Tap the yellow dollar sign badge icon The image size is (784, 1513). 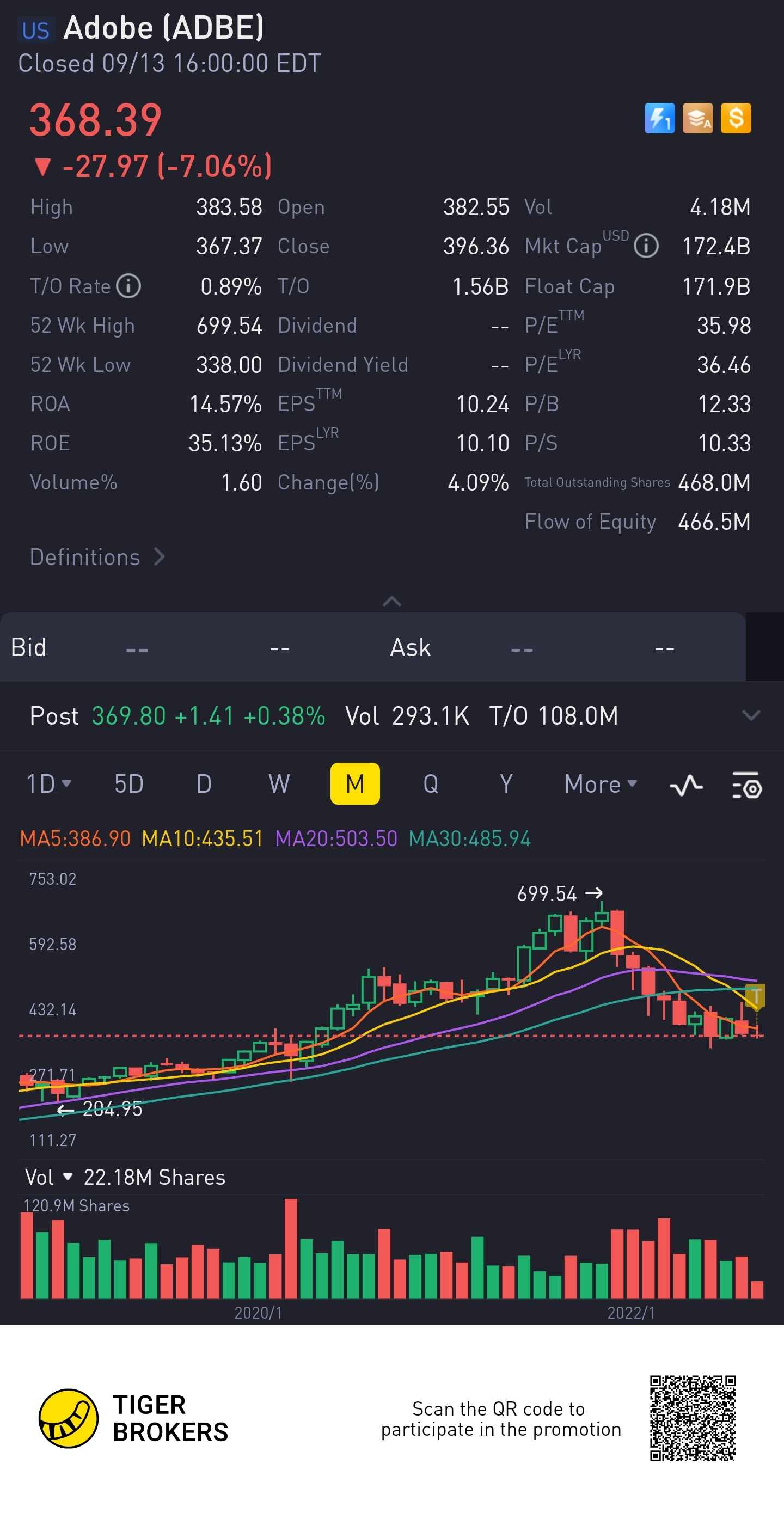[736, 119]
